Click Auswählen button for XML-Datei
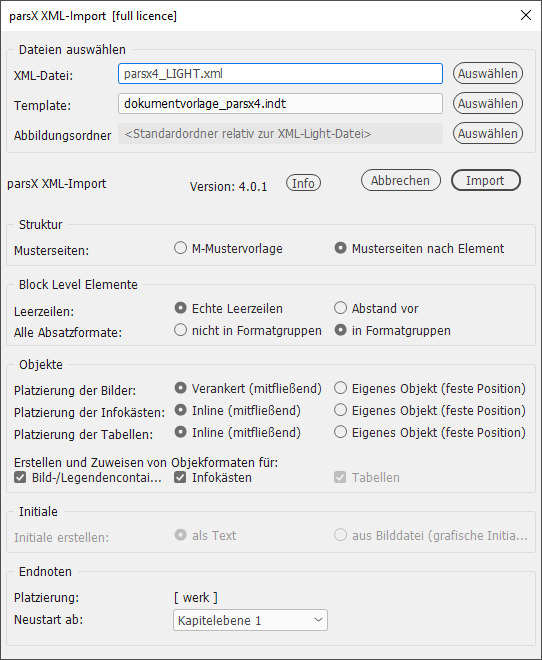 pyautogui.click(x=488, y=74)
